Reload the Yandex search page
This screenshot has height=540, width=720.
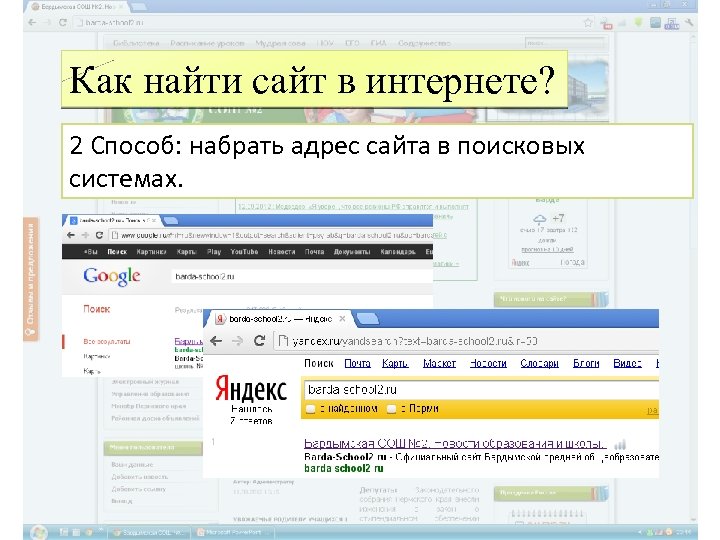pyautogui.click(x=259, y=341)
